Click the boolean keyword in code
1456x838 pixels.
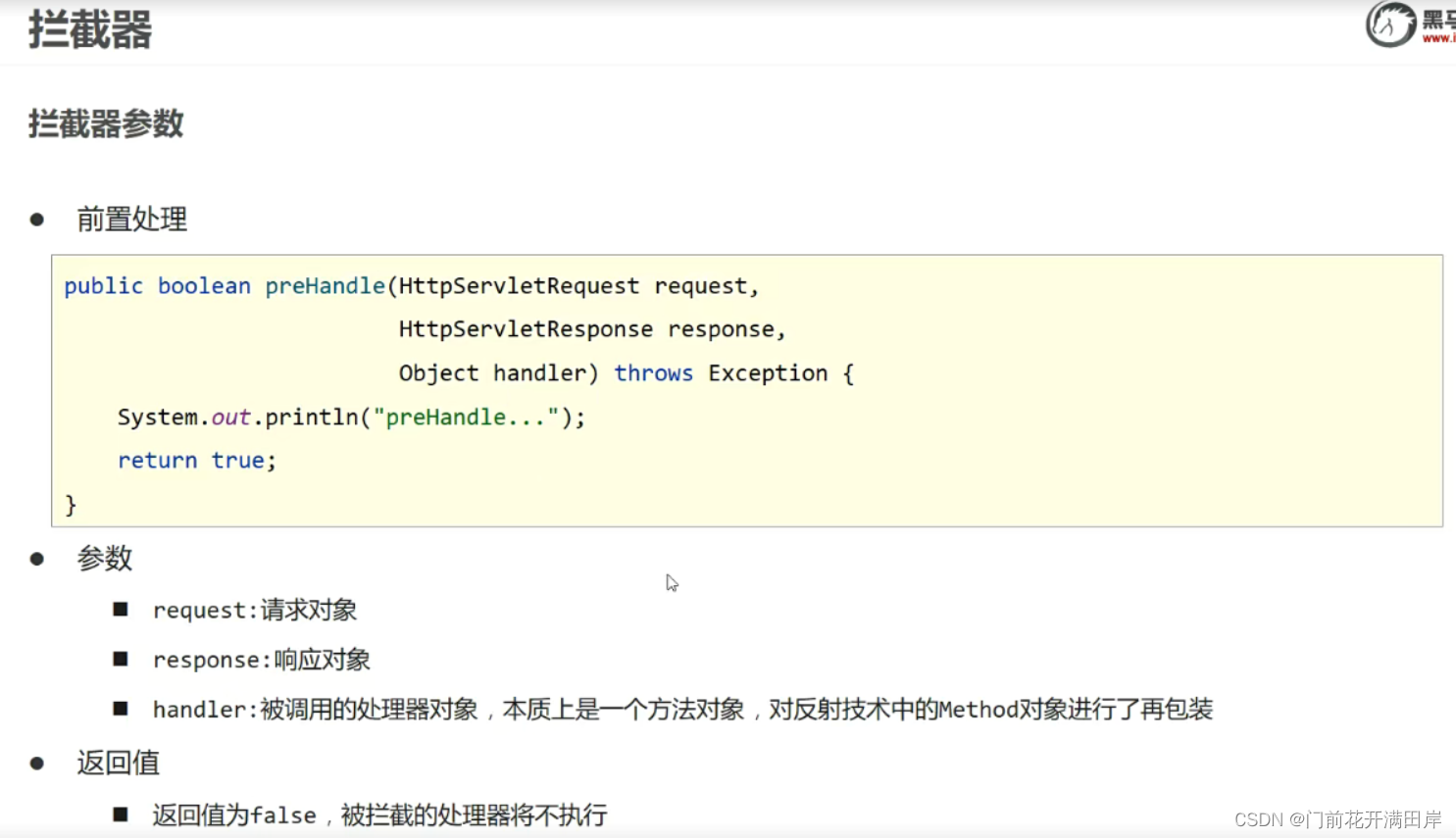pos(204,286)
